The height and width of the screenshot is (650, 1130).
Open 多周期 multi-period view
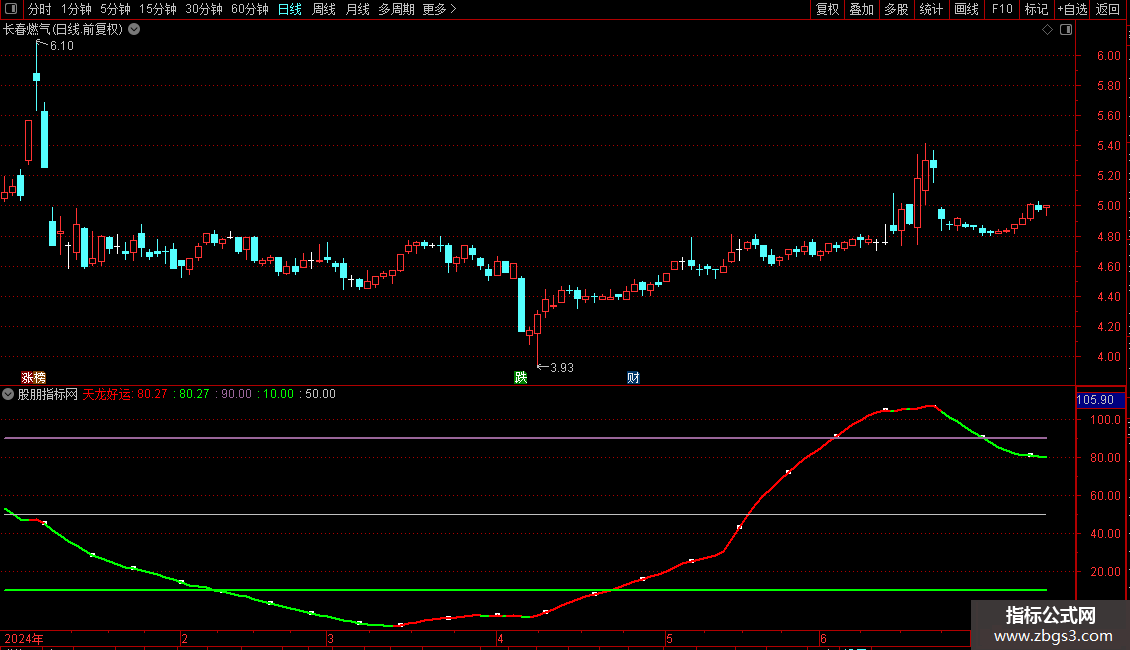click(x=396, y=9)
